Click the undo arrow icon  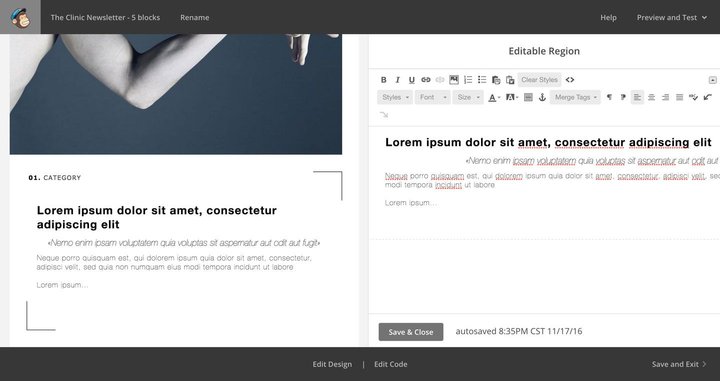point(708,97)
